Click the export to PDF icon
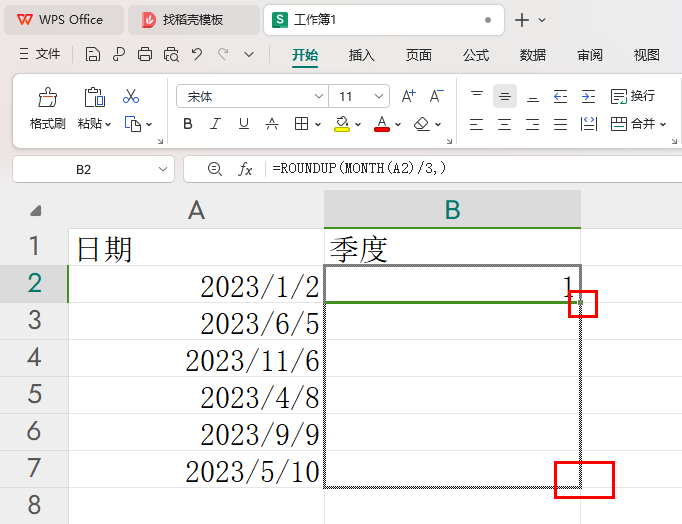The height and width of the screenshot is (524, 682). 118,55
